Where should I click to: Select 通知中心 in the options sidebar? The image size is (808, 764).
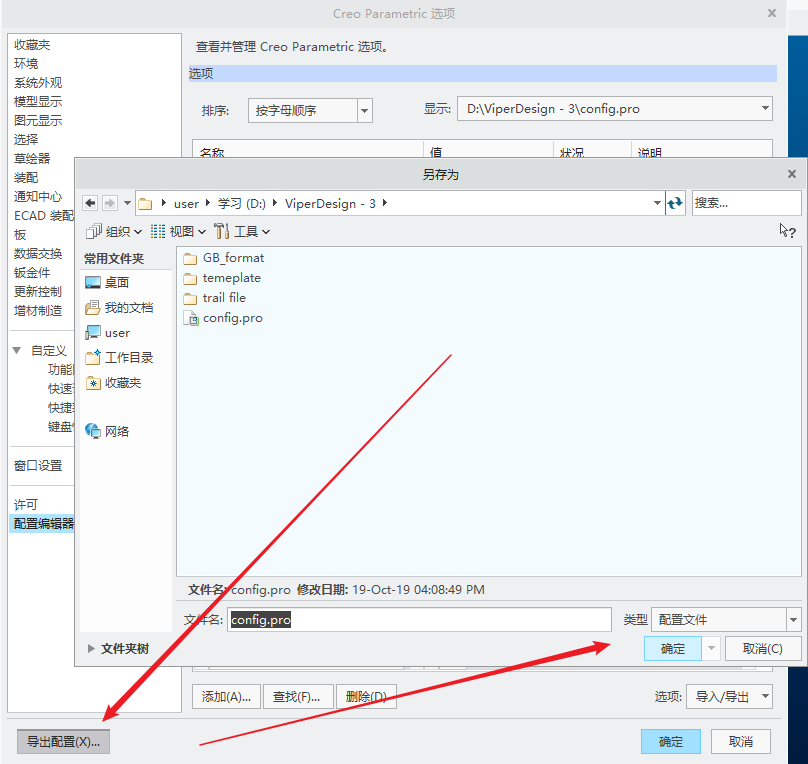coord(38,196)
